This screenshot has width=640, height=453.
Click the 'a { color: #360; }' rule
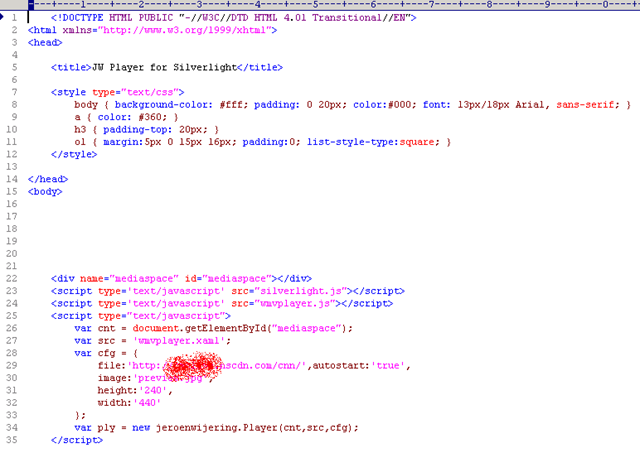(x=126, y=117)
